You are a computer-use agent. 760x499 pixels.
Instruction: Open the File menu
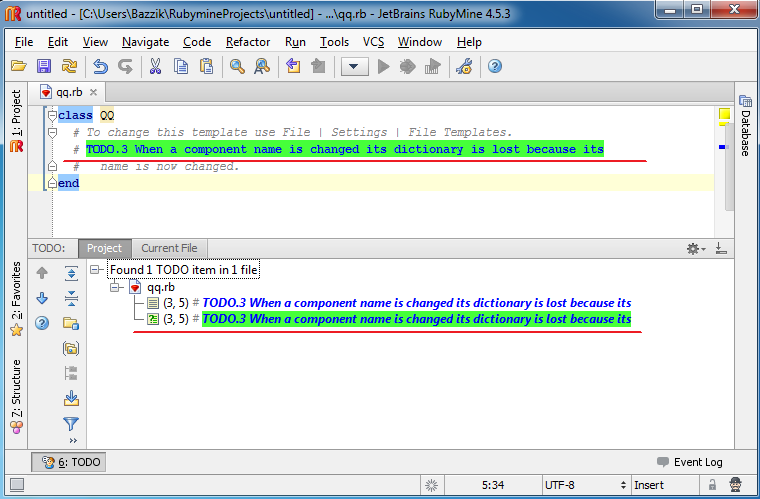tap(24, 42)
